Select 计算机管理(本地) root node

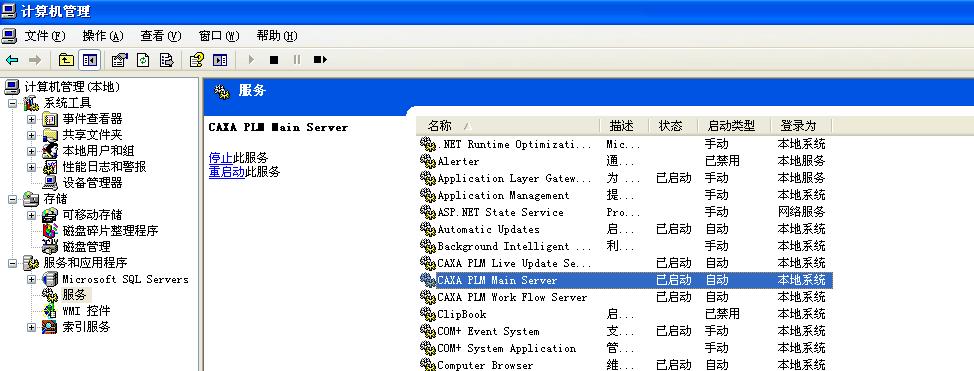[71, 87]
